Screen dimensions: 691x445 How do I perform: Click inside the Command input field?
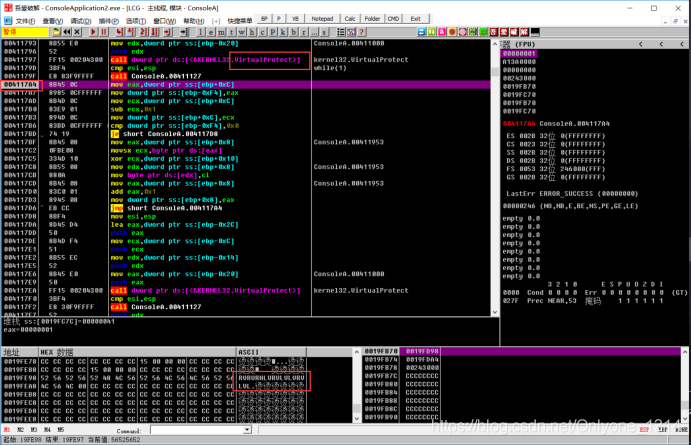197,430
